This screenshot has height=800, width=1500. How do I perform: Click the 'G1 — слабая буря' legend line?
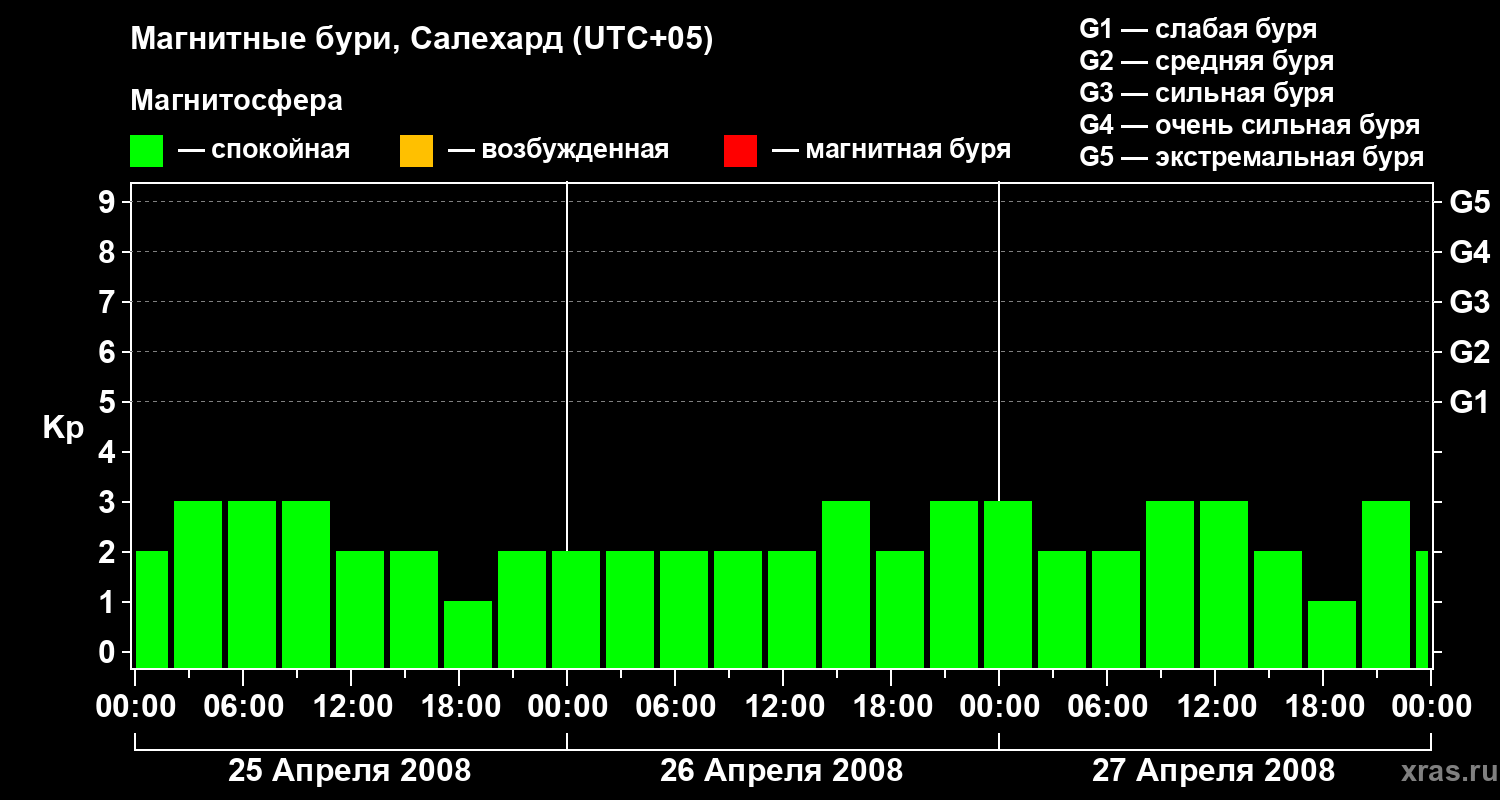(x=1198, y=29)
